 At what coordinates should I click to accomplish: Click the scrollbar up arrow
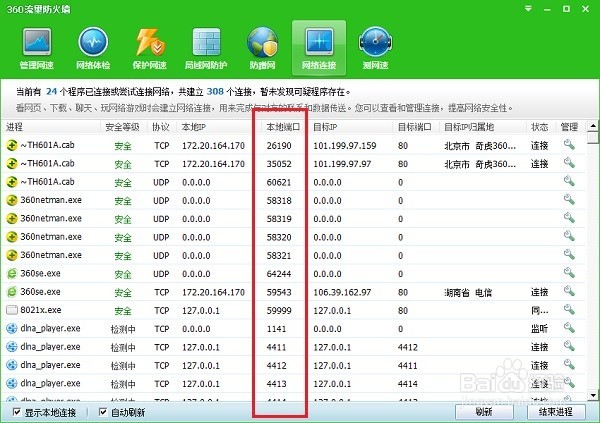click(x=593, y=126)
